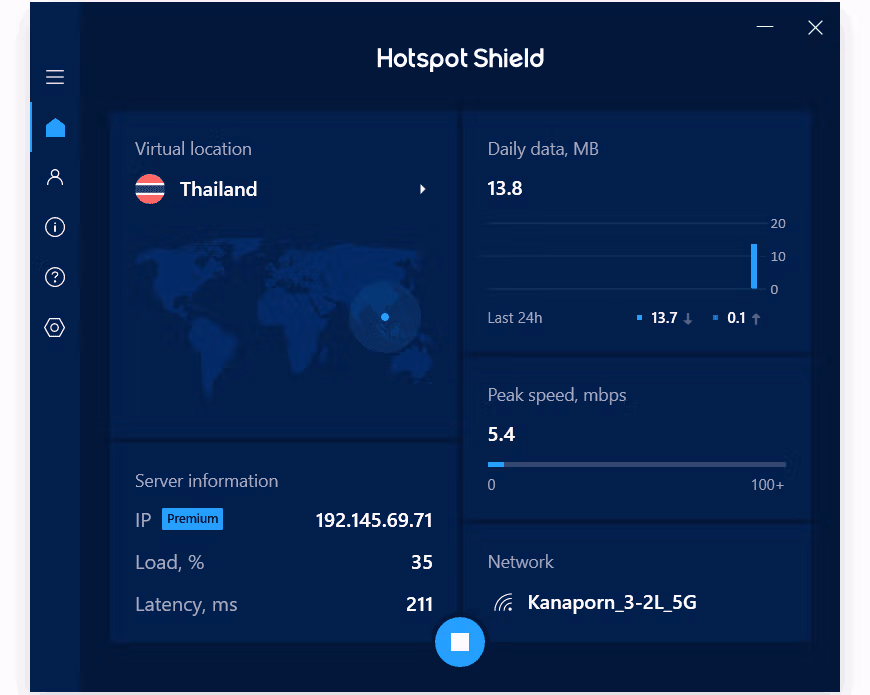The image size is (870, 695).
Task: Click the Daily data value 13.8
Action: tap(505, 189)
